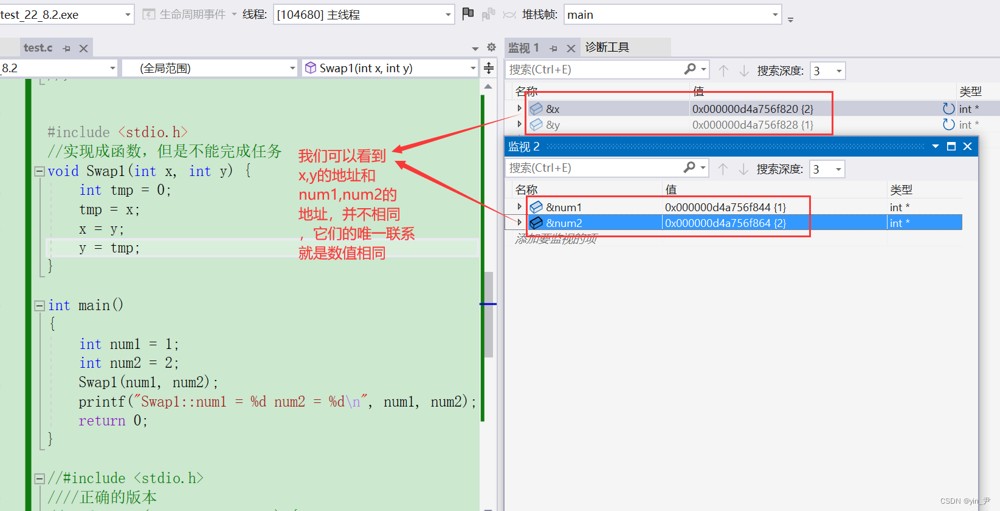Click the &y variable cube icon
Image resolution: width=1000 pixels, height=511 pixels.
point(536,124)
